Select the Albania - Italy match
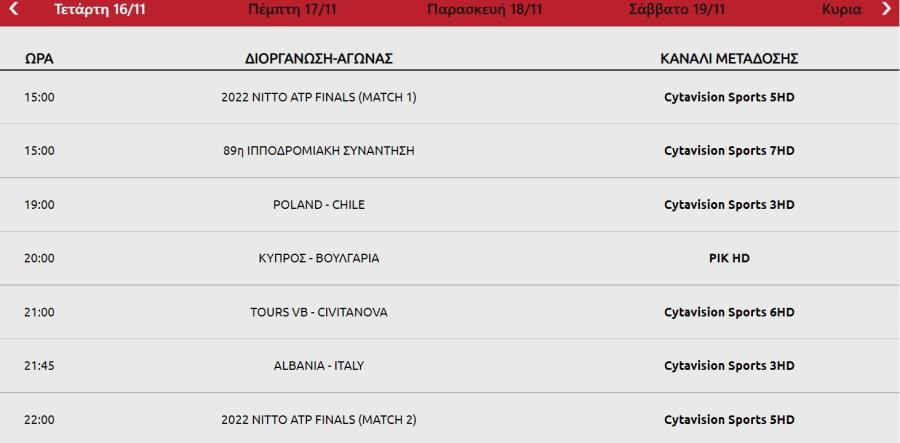Image resolution: width=900 pixels, height=443 pixels. point(319,366)
